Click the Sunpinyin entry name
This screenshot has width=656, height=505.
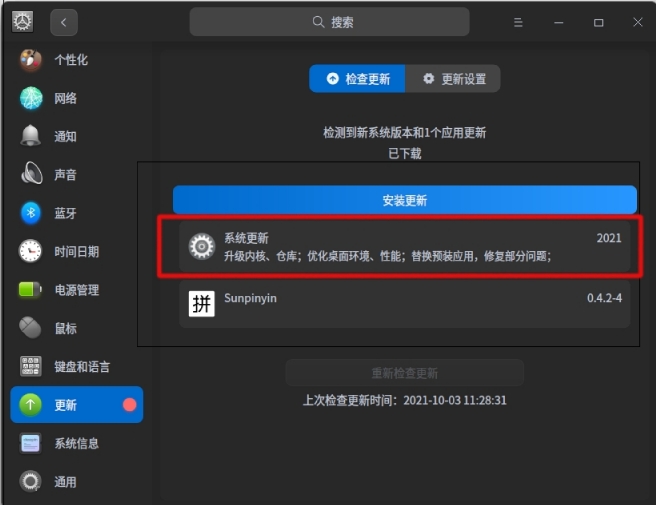coord(250,298)
